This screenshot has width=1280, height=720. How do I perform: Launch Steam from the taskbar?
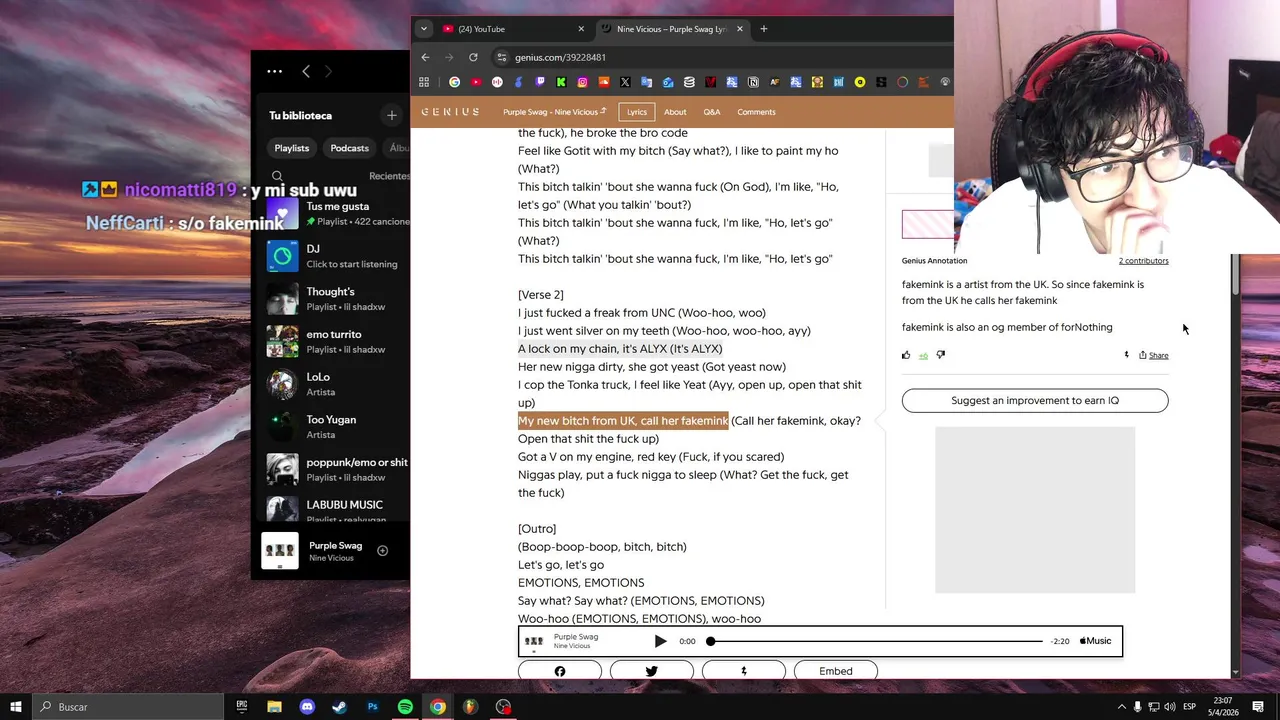click(339, 707)
